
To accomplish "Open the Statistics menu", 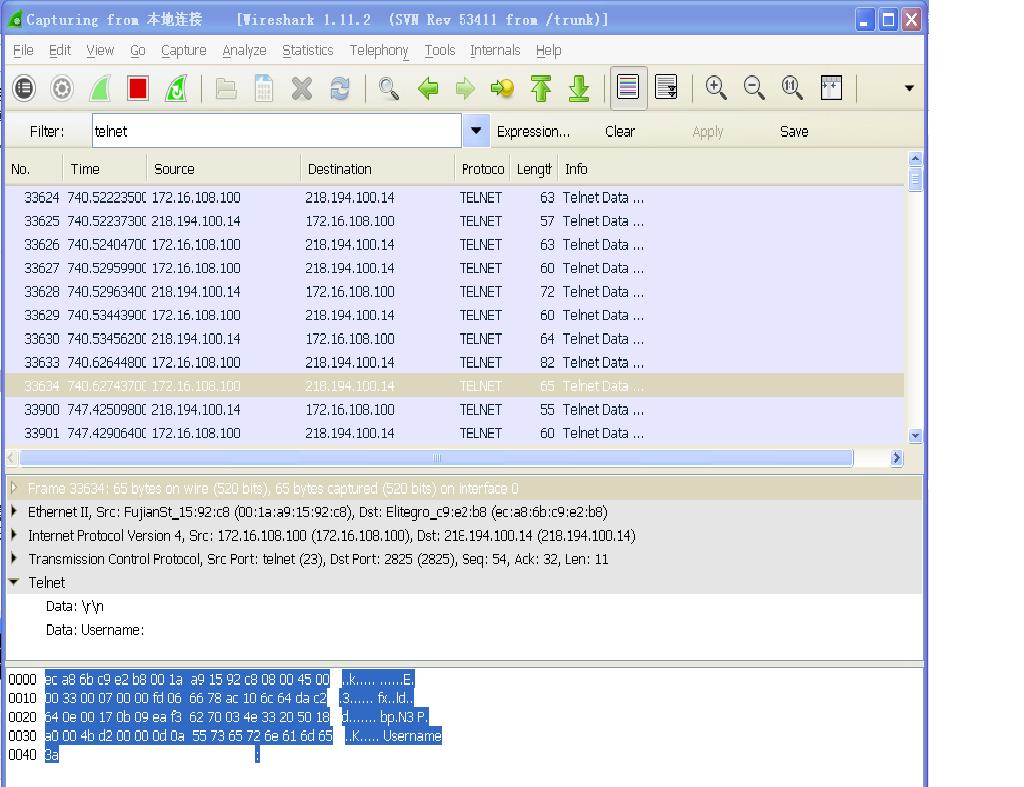I will [x=308, y=50].
